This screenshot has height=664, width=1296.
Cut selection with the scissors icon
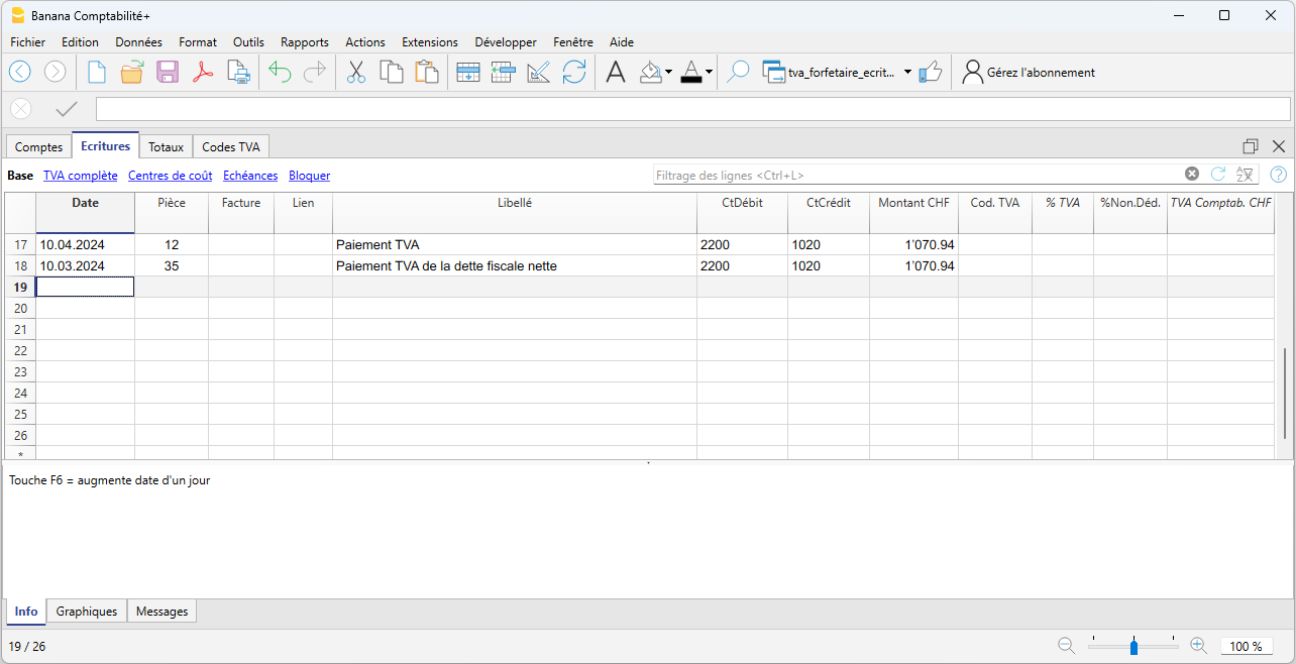tap(356, 72)
